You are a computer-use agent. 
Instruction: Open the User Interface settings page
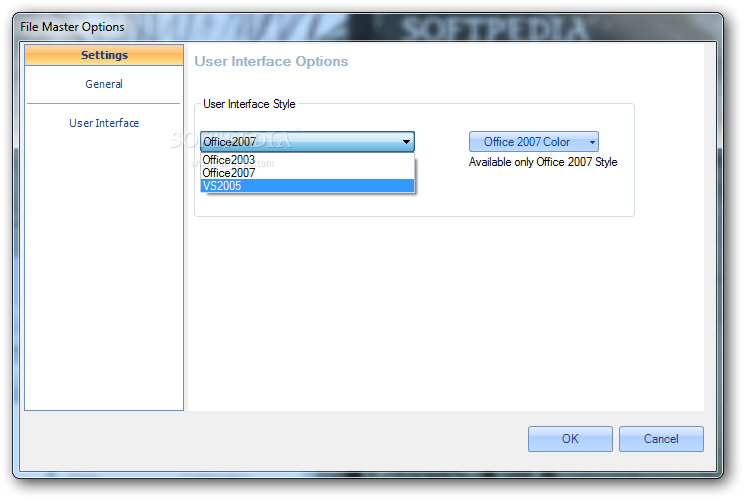(104, 123)
